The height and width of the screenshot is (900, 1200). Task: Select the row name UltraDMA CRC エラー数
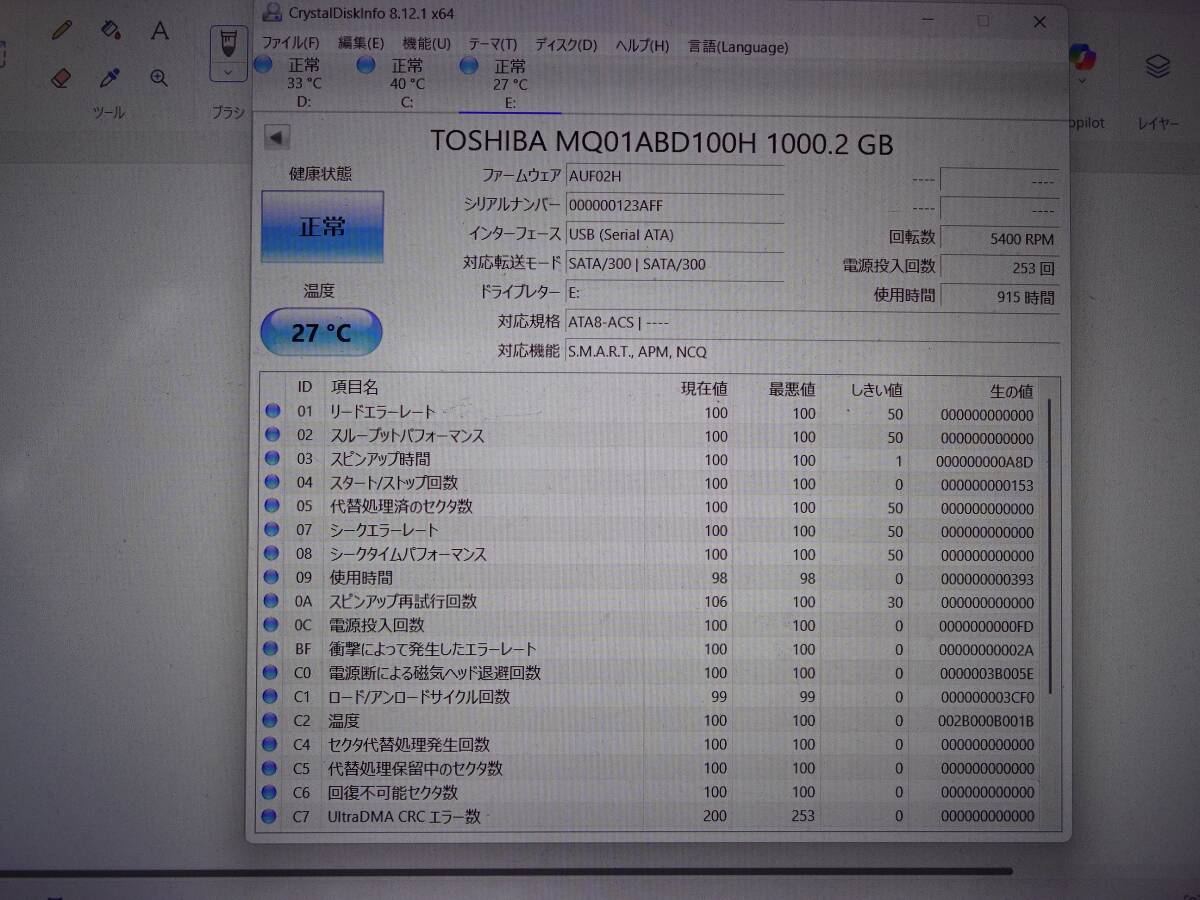tap(404, 816)
